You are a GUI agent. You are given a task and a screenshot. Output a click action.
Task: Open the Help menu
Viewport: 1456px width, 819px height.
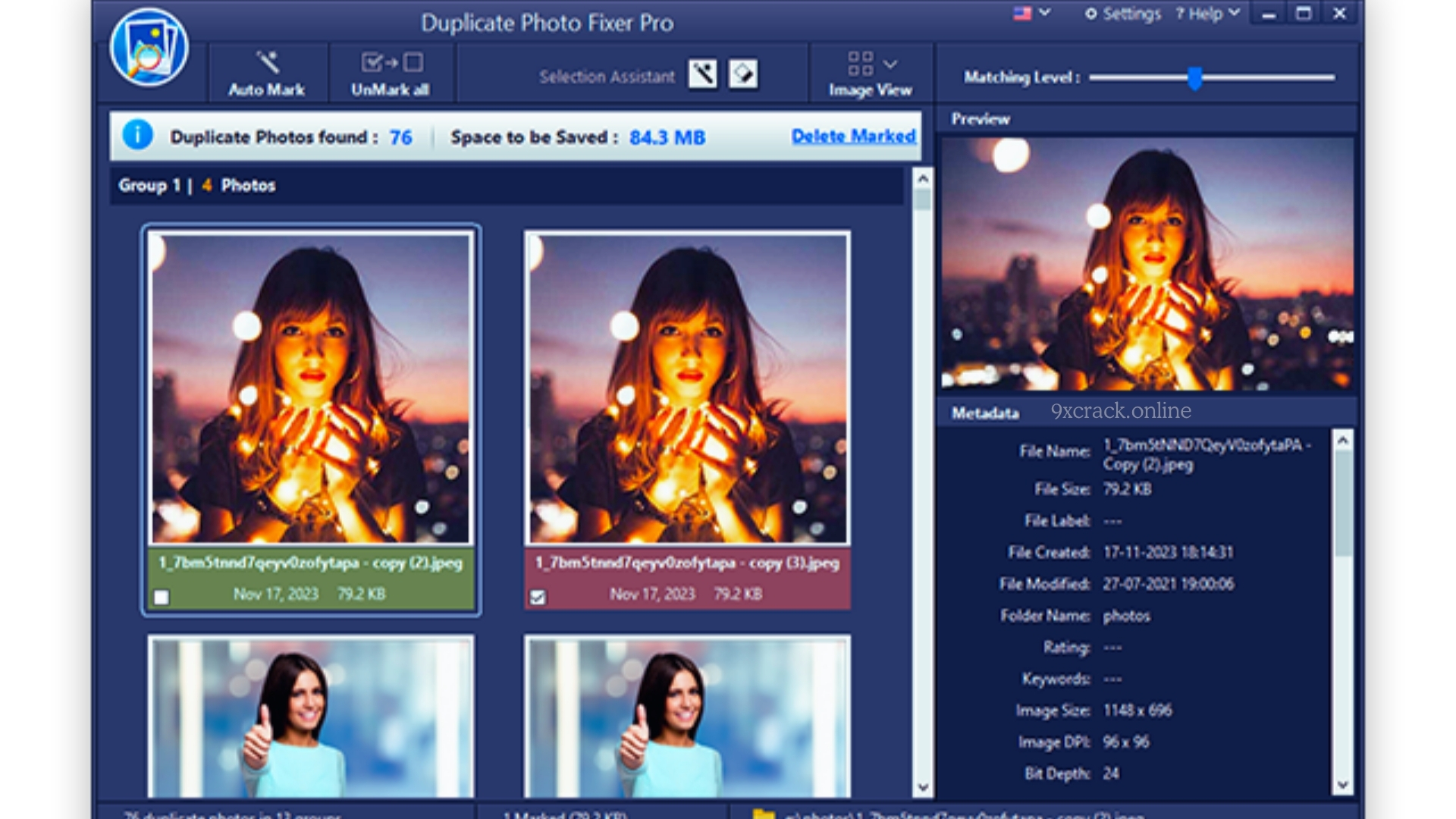[x=1207, y=14]
